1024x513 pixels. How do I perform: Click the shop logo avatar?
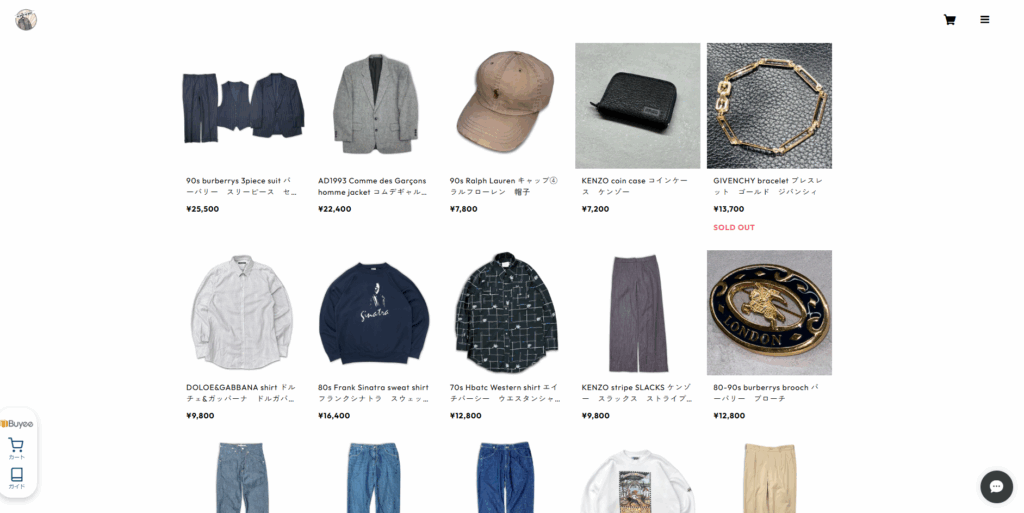(26, 20)
